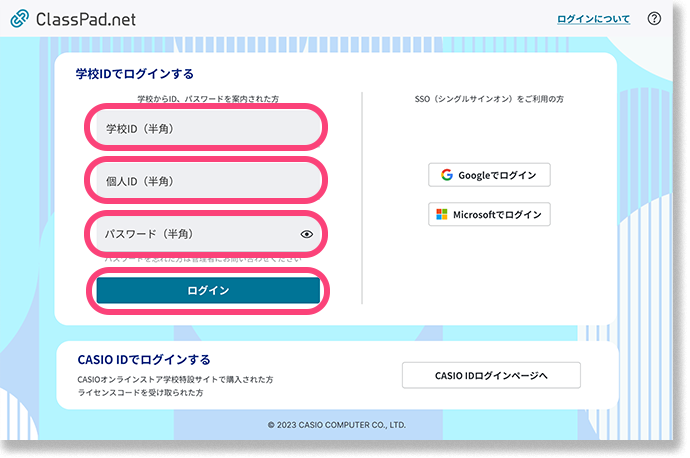Click the ClassPad.net chain-link logo icon
Viewport: 690px width, 458px height.
(19, 18)
